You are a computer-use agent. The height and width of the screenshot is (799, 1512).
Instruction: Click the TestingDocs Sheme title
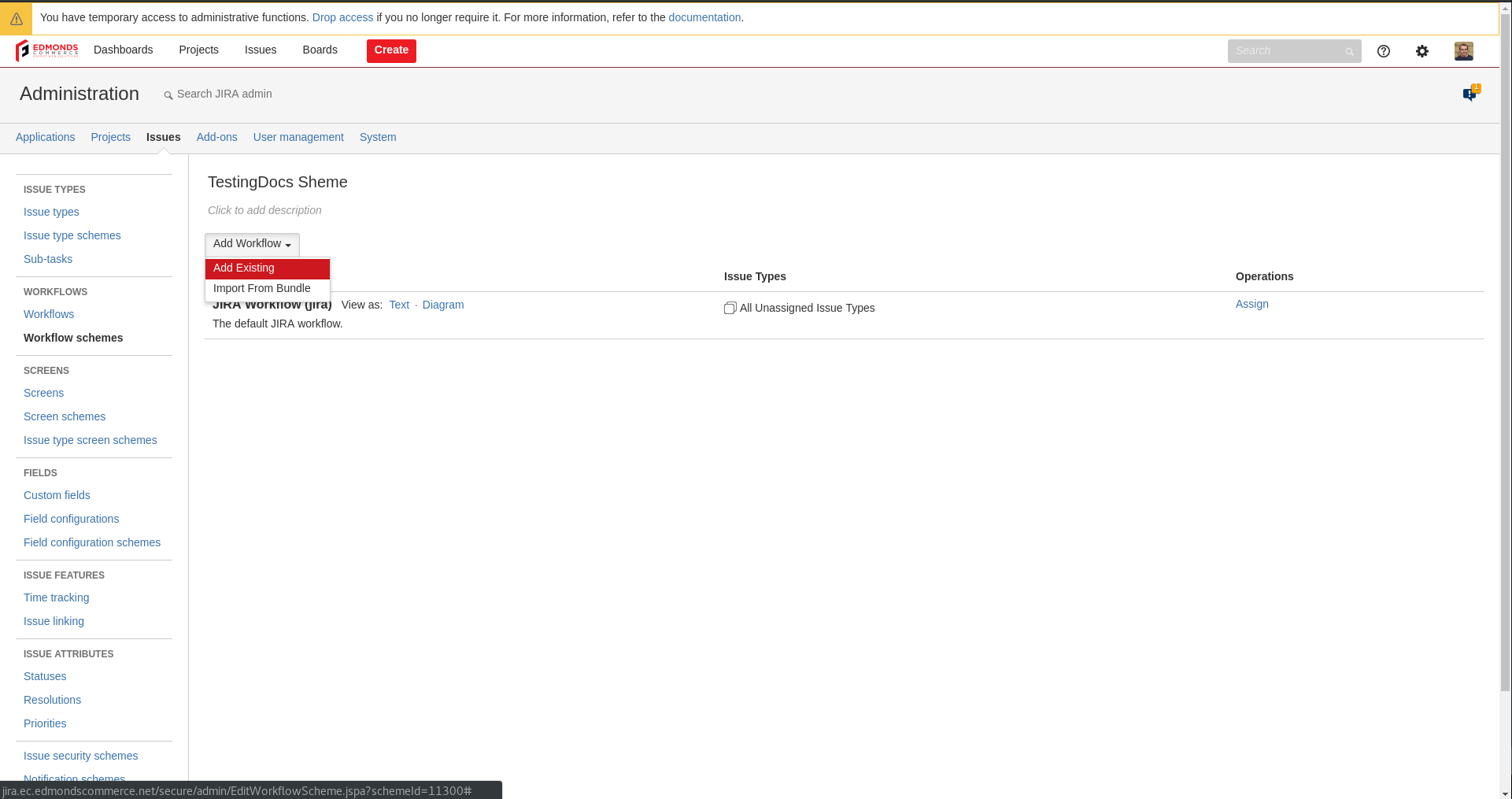point(278,182)
